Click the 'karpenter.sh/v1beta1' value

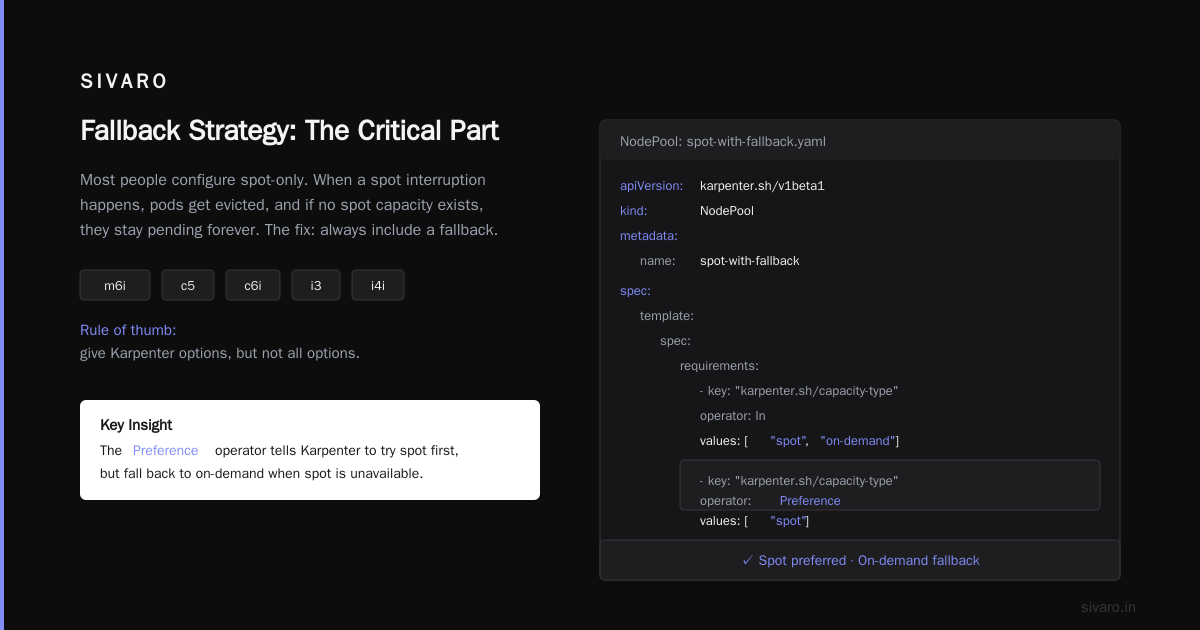762,186
